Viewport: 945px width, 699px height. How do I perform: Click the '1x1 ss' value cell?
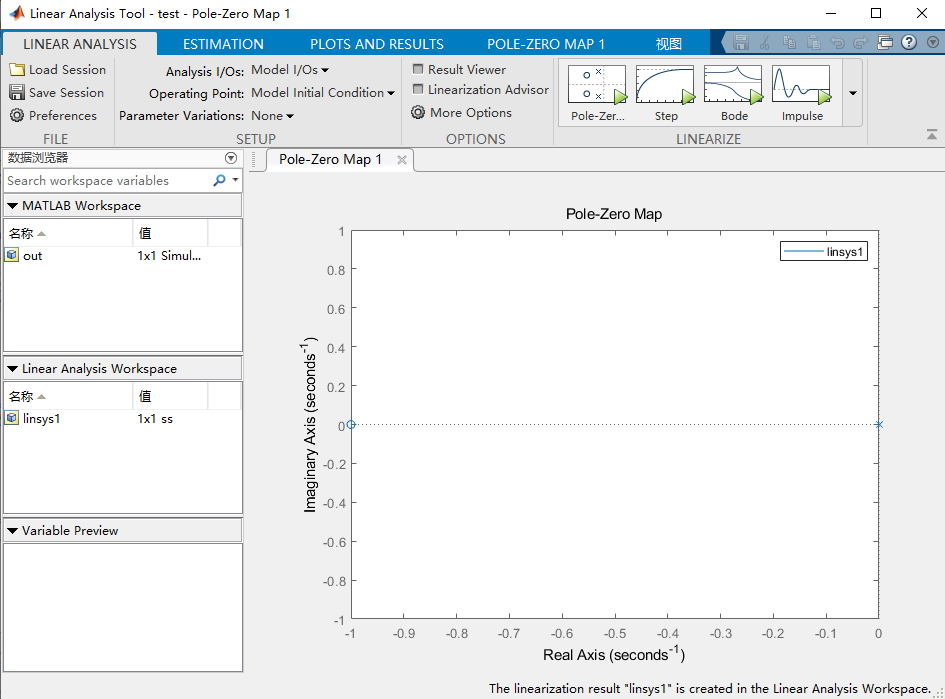click(155, 419)
